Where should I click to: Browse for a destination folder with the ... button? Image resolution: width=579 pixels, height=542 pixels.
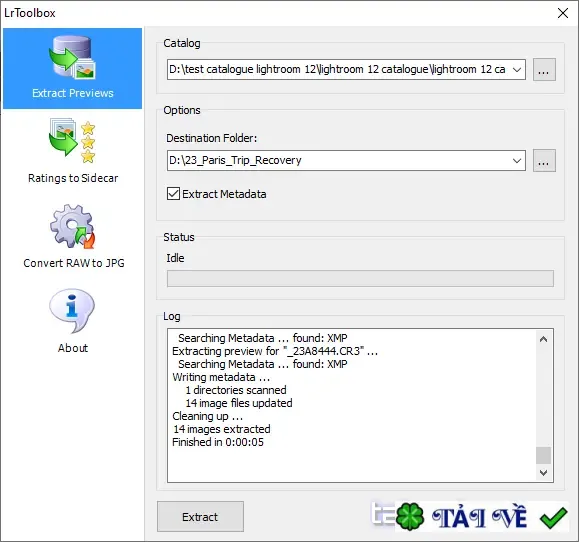[544, 161]
